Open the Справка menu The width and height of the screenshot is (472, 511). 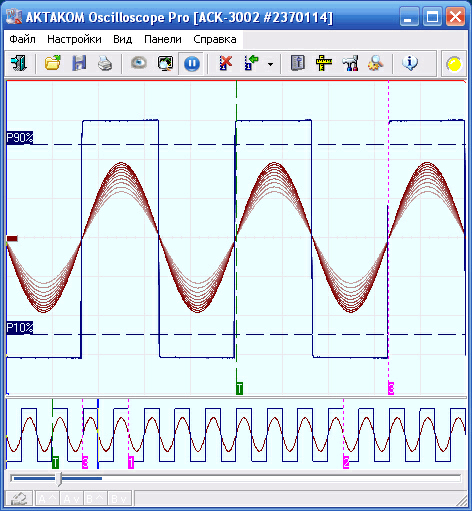tap(215, 39)
